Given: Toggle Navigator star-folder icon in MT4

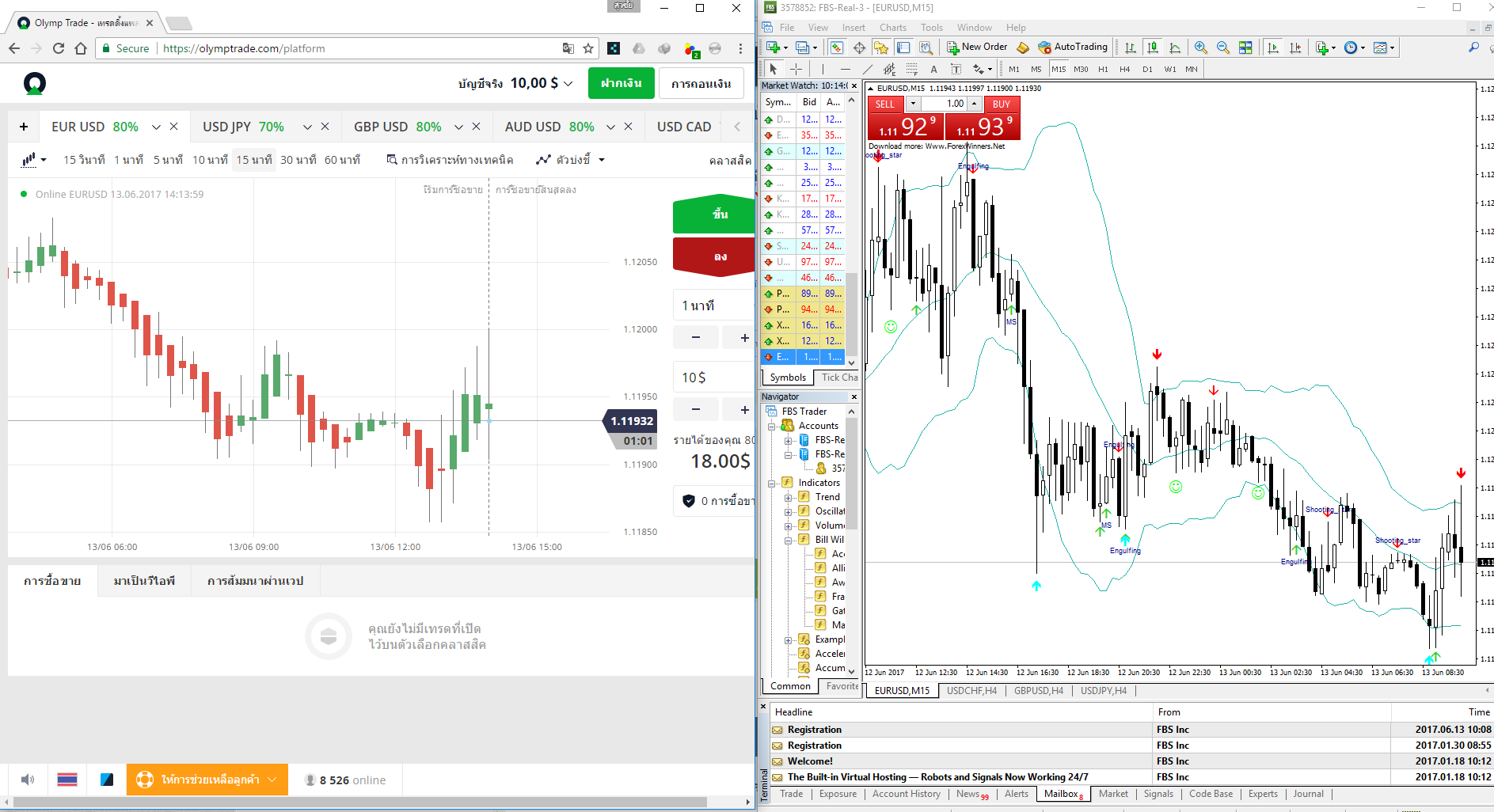Looking at the screenshot, I should 880,47.
